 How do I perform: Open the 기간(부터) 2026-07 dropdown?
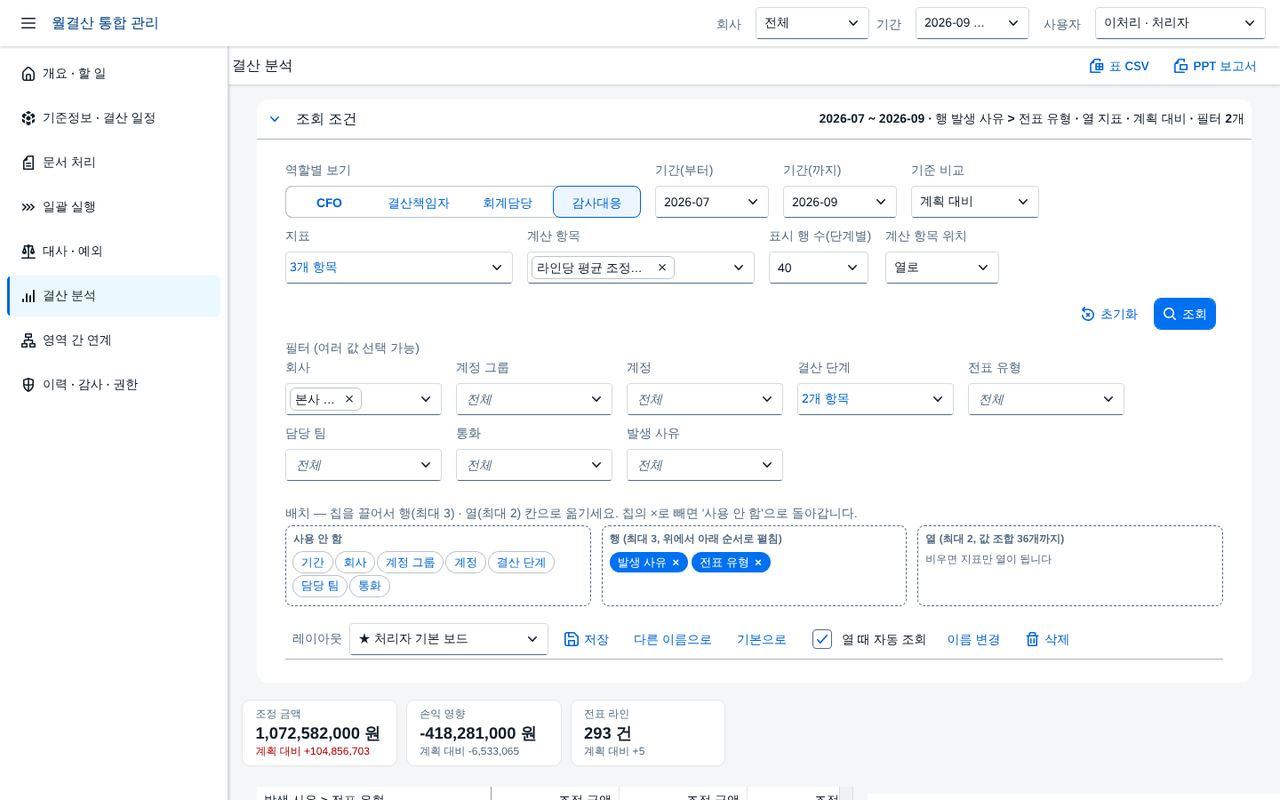point(712,202)
